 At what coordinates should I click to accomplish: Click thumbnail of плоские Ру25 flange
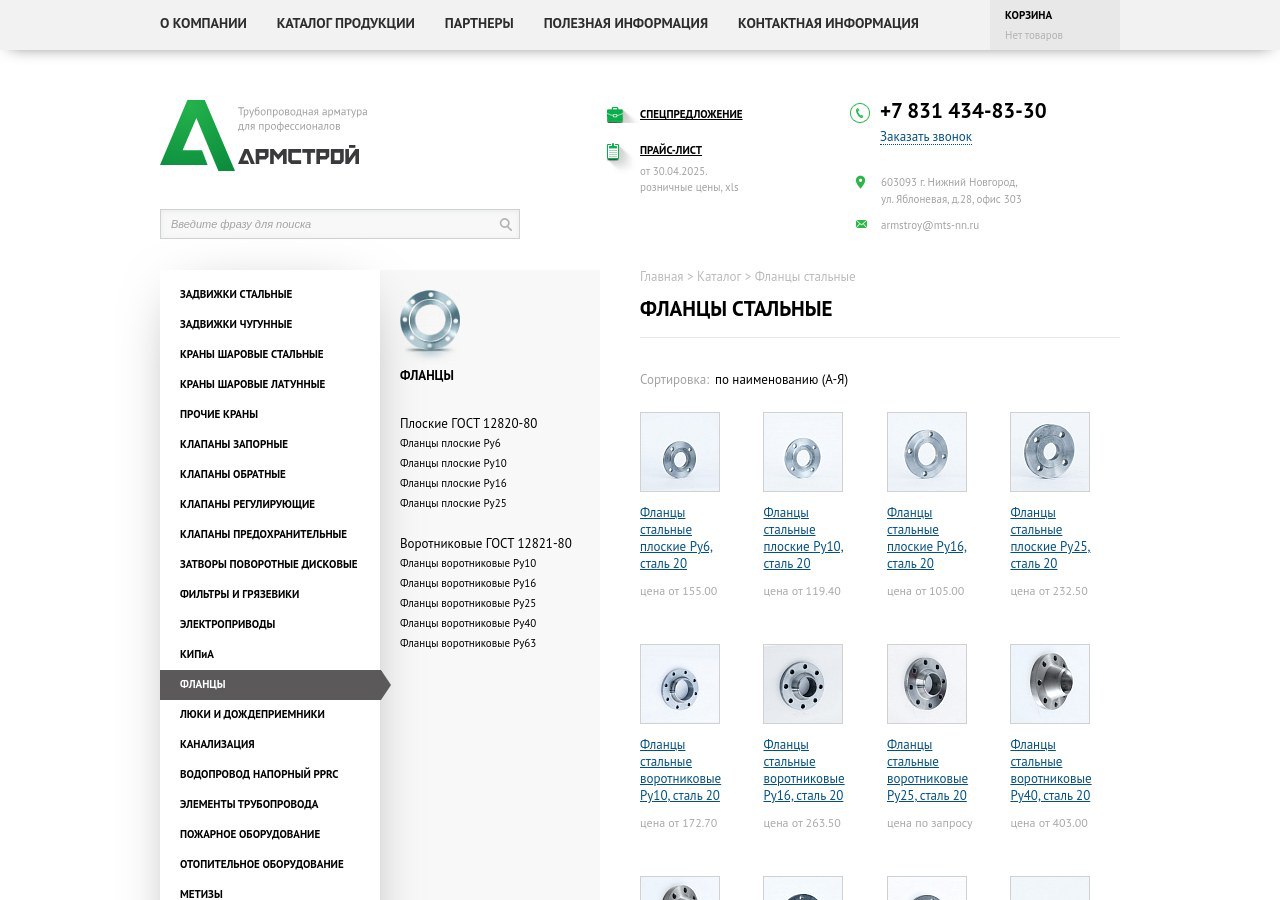1050,452
